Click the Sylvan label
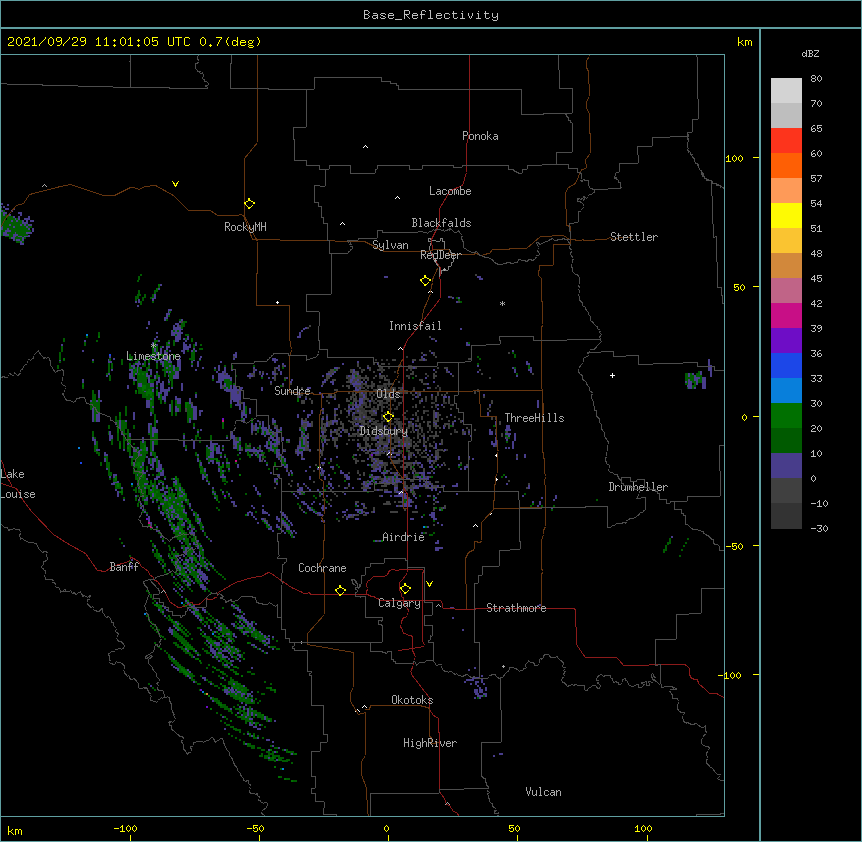 tap(390, 245)
